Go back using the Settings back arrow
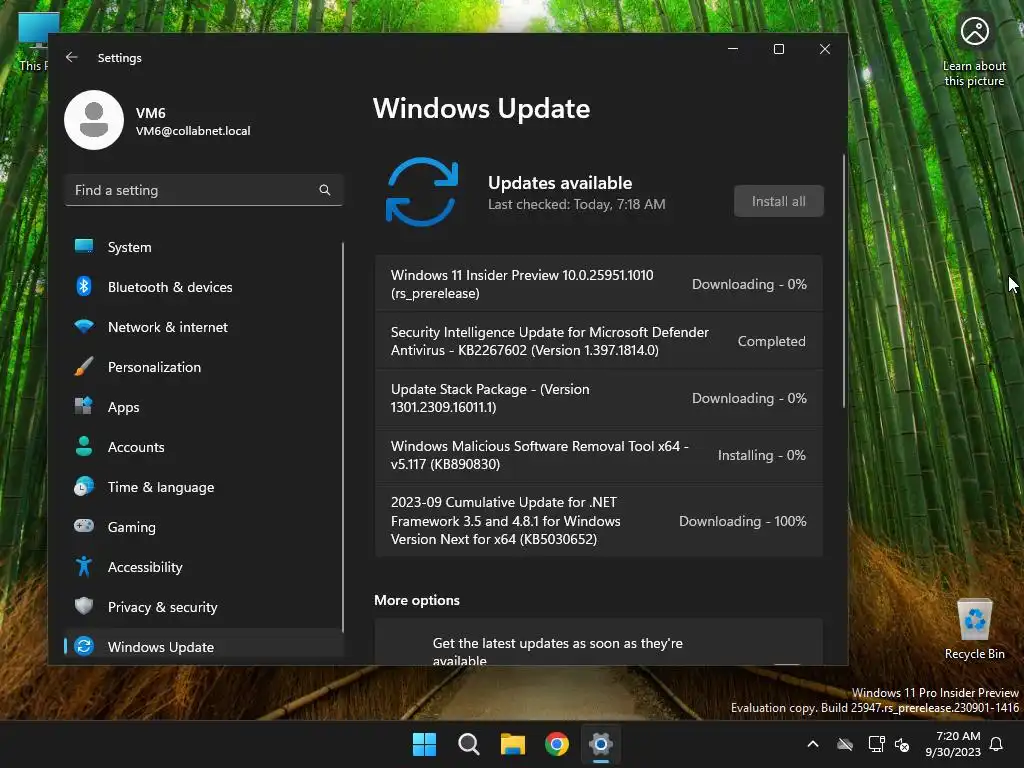The image size is (1024, 768). point(72,57)
